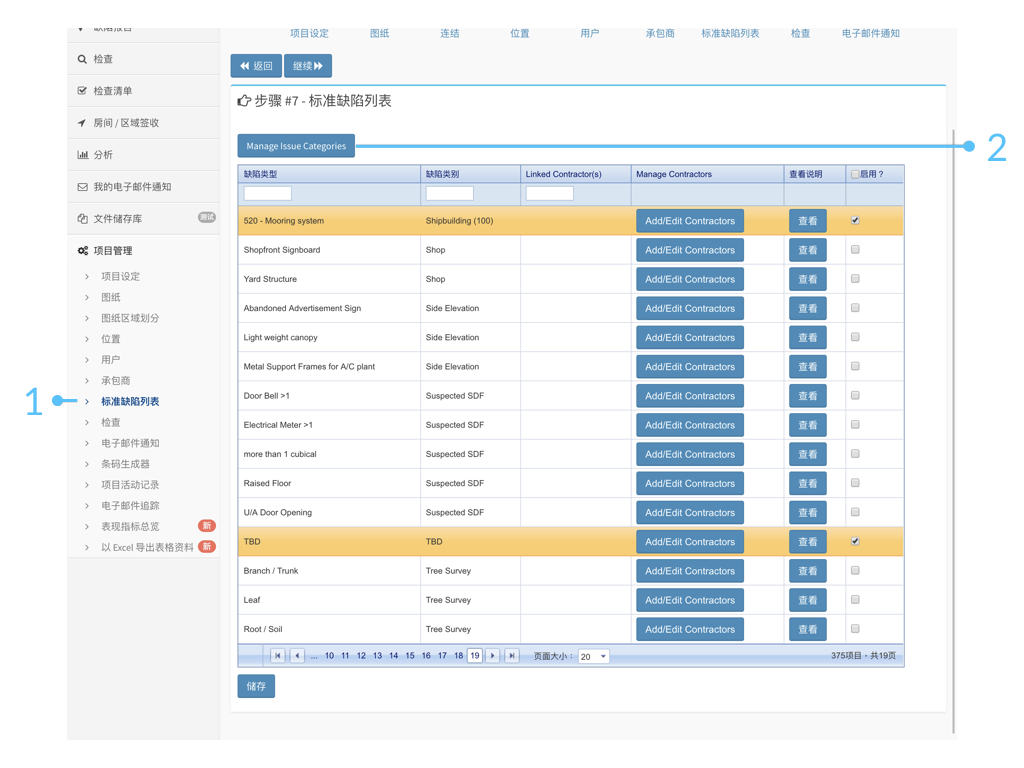Click 查看 for Door Bell >1 row
Viewport: 1024px width, 768px height.
[808, 396]
